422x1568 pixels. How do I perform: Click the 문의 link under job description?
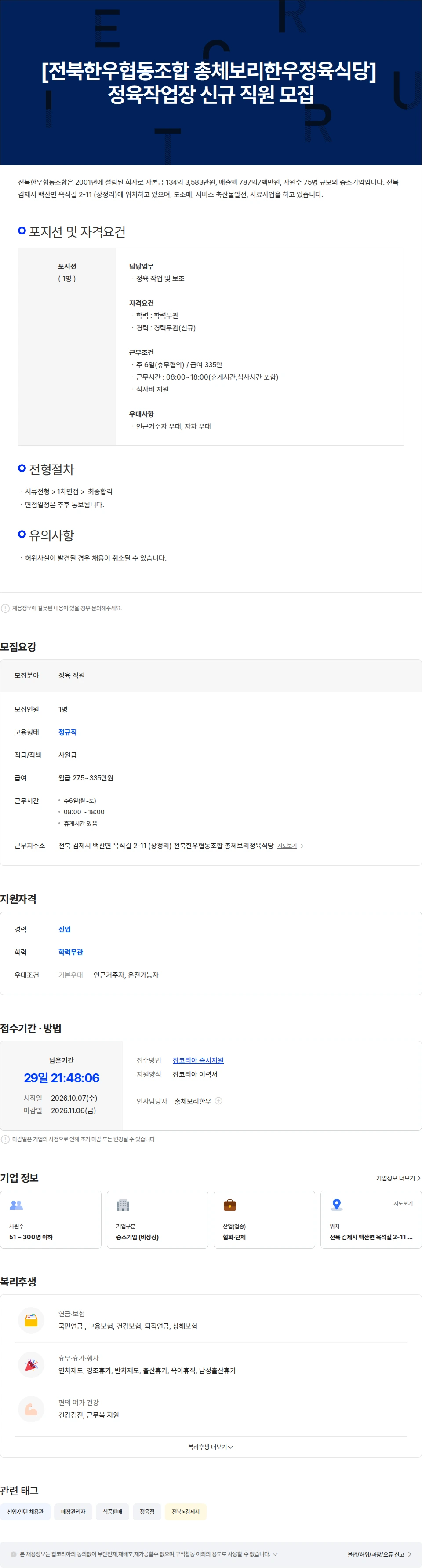pos(95,608)
